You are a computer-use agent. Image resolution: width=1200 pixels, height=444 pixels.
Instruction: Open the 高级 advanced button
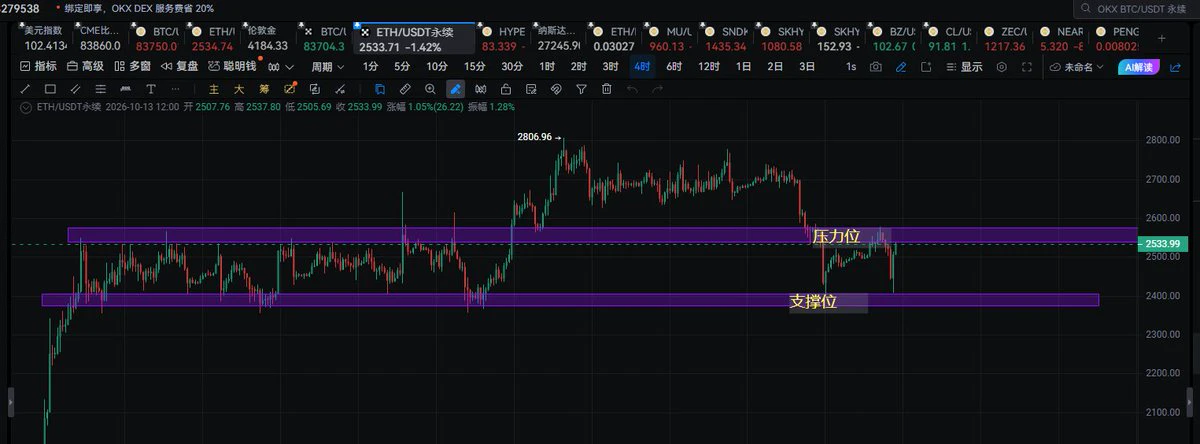click(85, 67)
